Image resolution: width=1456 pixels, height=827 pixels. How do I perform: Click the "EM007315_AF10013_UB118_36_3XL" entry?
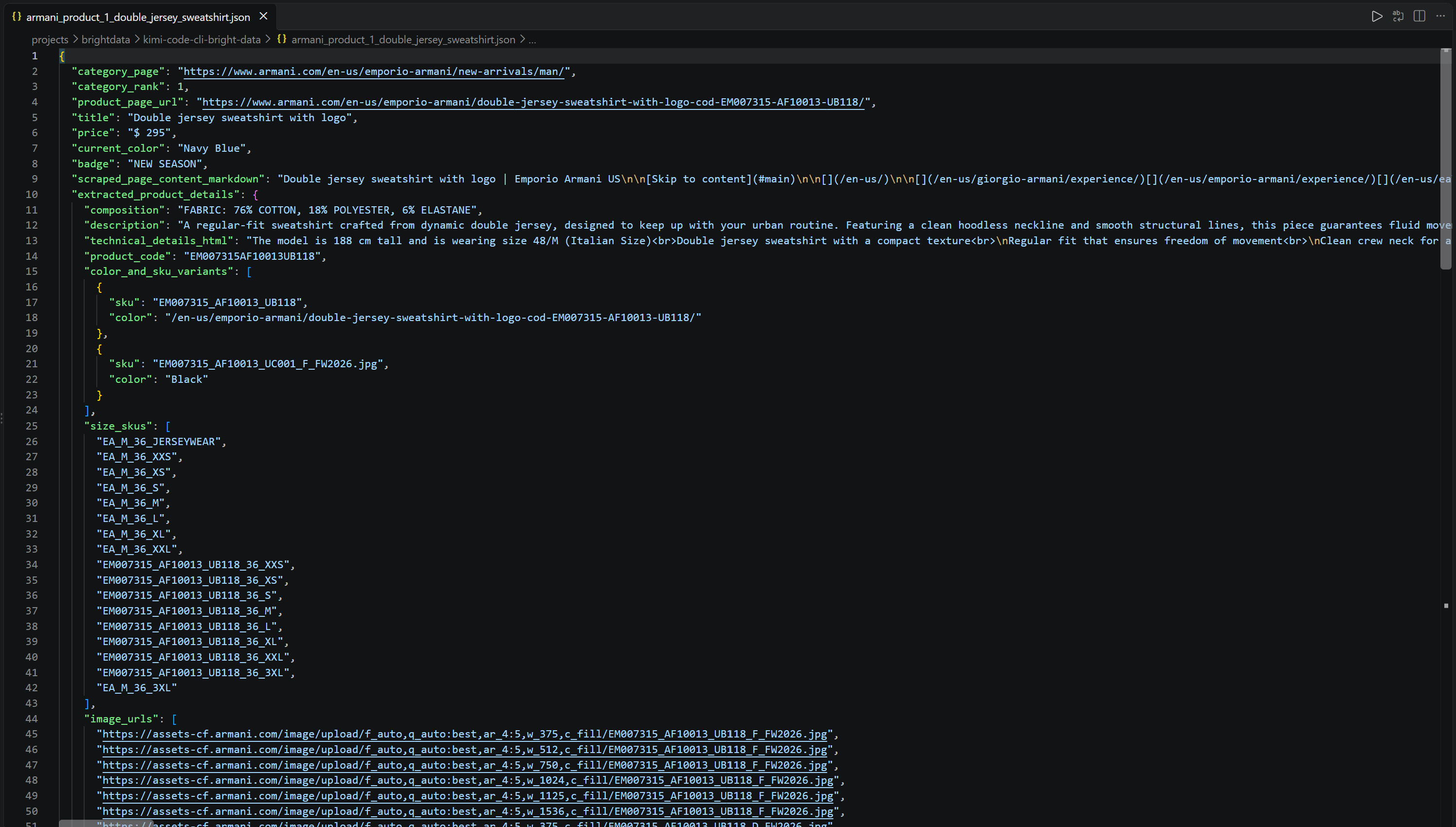[193, 673]
